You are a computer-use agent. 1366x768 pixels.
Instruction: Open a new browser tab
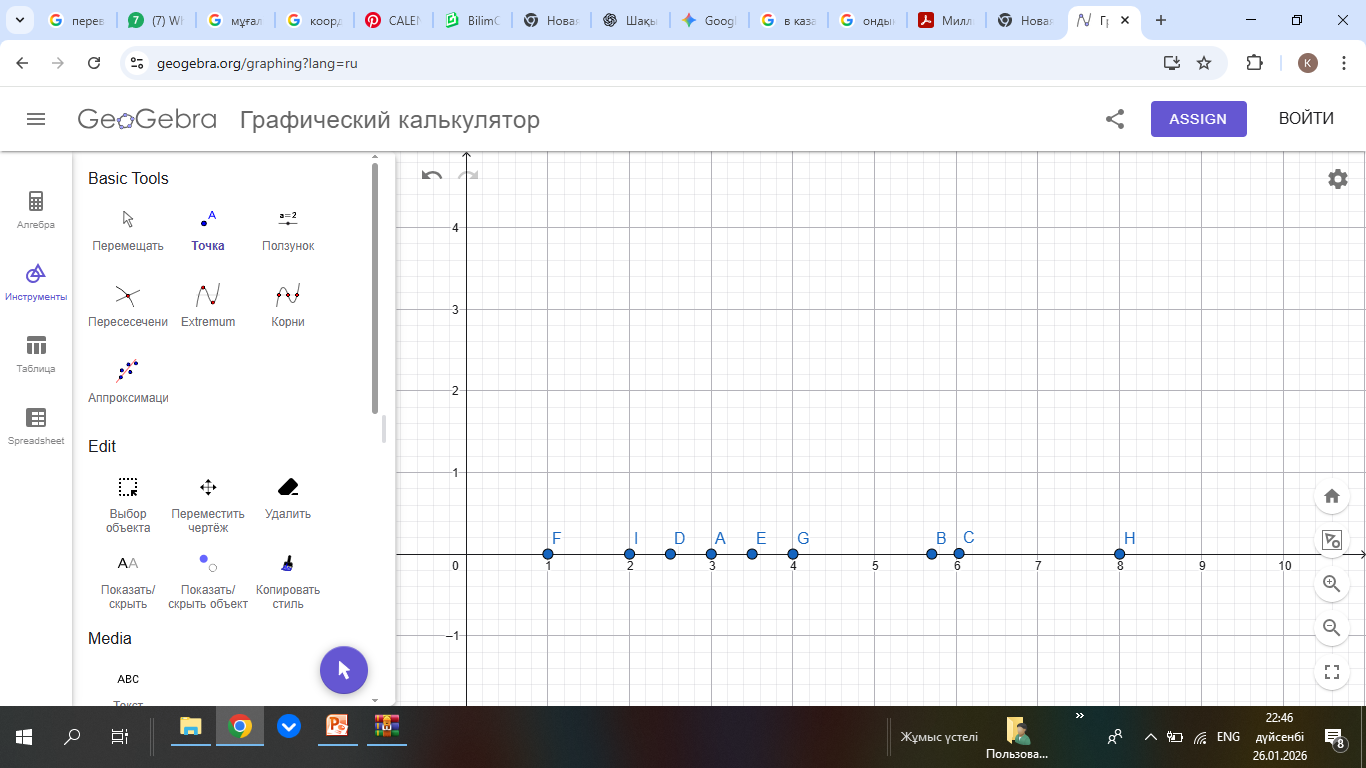[1161, 20]
